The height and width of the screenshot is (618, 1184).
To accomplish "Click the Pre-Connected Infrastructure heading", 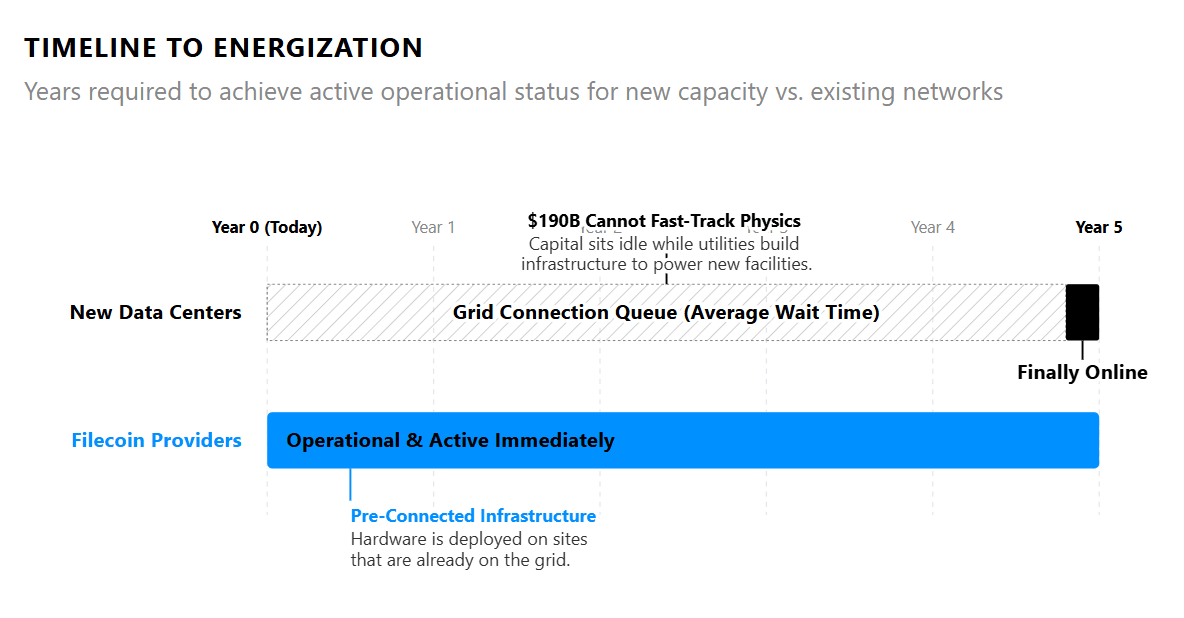I will click(x=473, y=516).
